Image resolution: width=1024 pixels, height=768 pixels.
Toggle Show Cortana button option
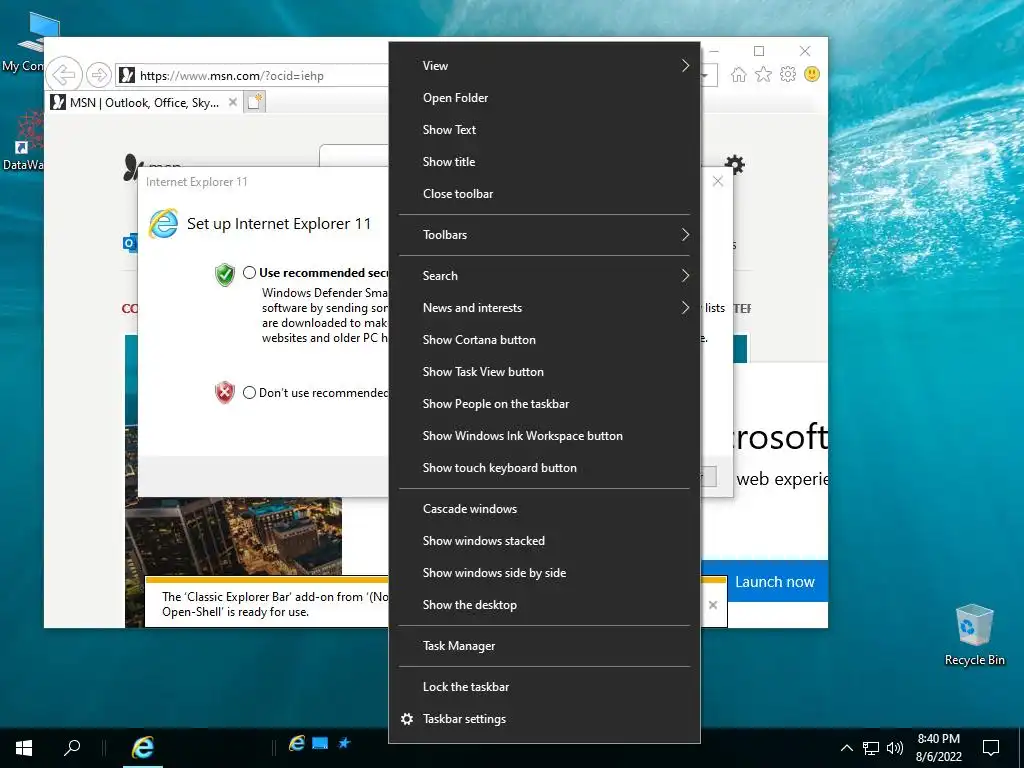[x=544, y=340]
